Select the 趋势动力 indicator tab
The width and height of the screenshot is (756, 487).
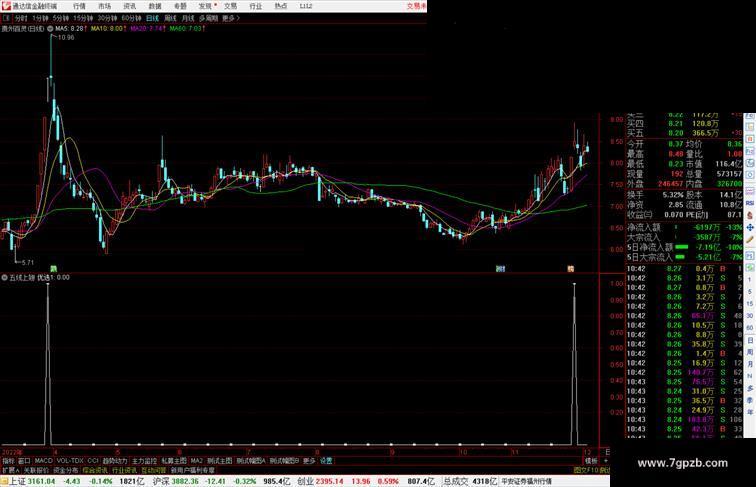pos(115,461)
